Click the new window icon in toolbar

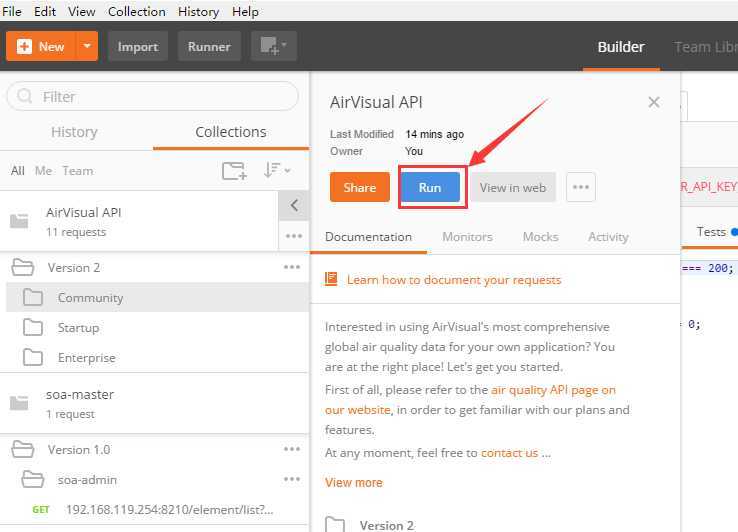tap(273, 46)
